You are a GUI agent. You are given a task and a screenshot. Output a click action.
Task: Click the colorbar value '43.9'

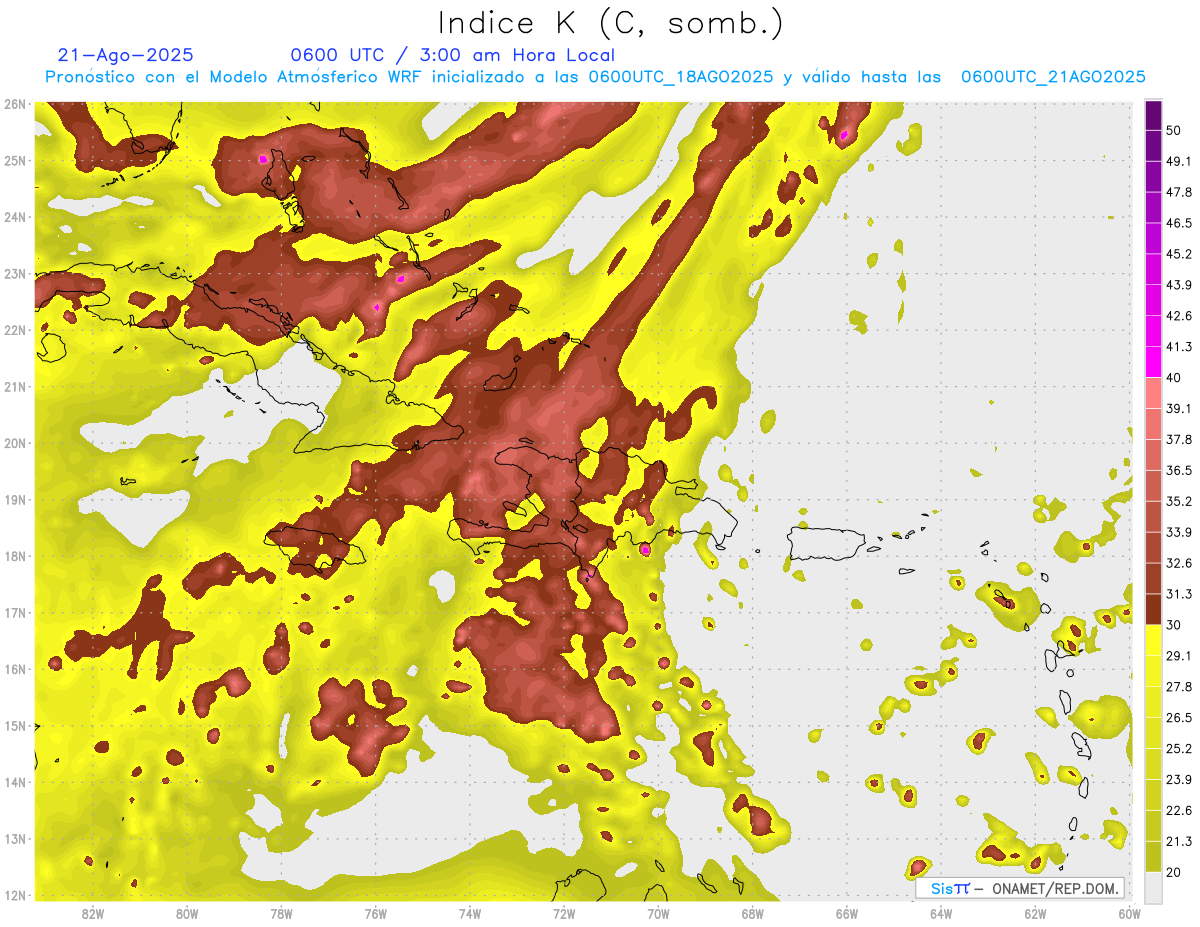pos(1179,285)
